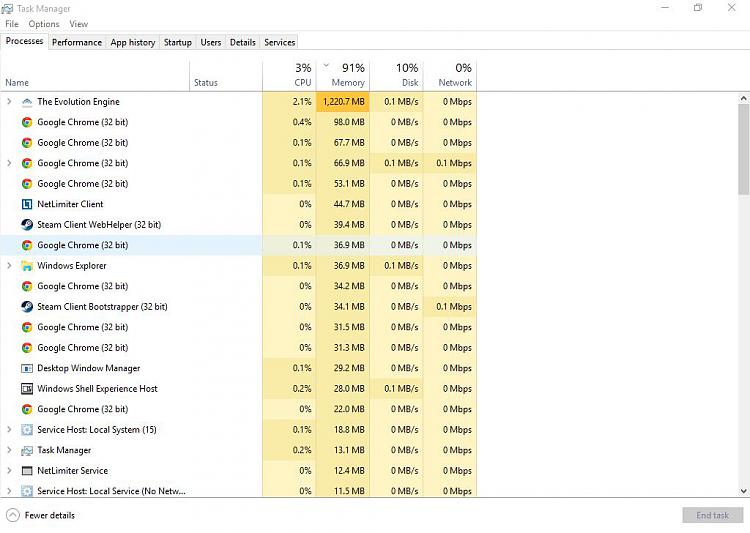Click the 44.7 MB memory value
This screenshot has width=750, height=533.
pos(349,204)
